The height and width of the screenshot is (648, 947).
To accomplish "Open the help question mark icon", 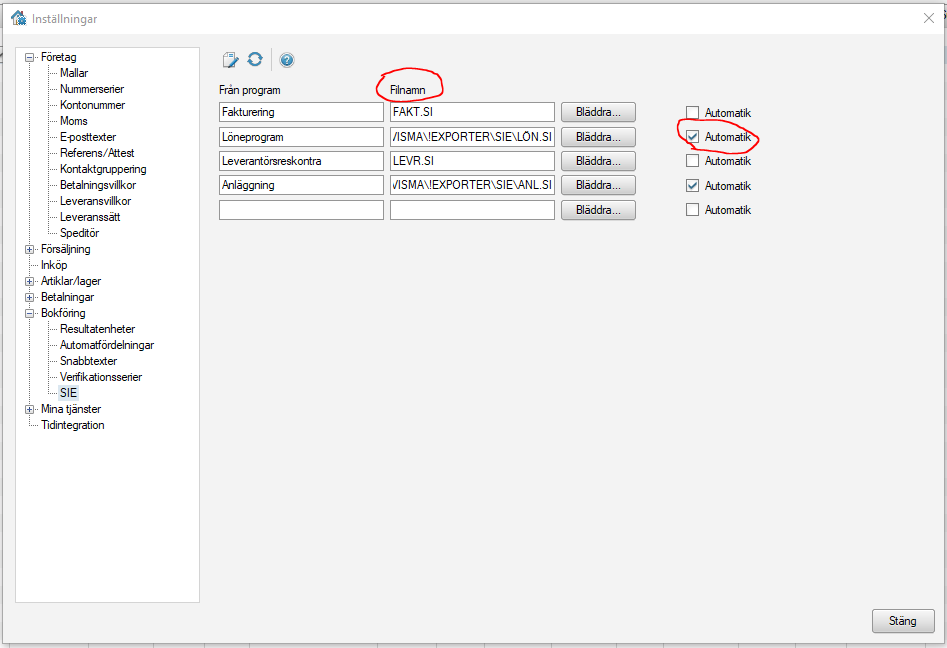I will [287, 60].
